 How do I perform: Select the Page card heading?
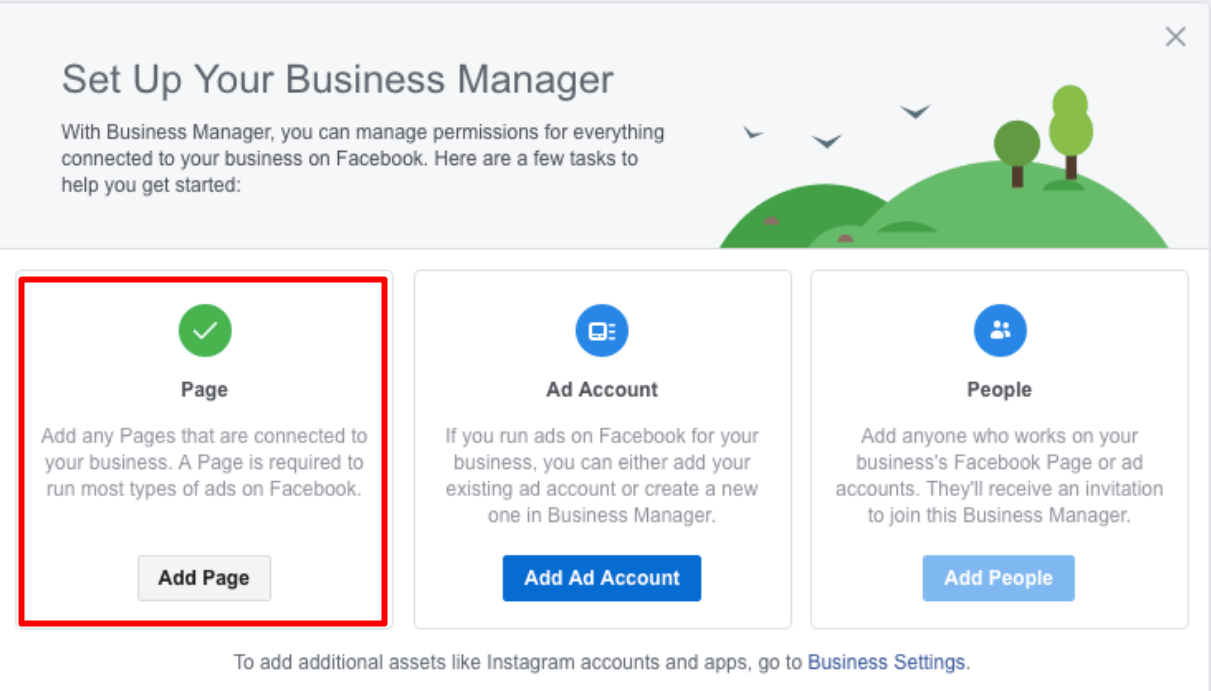coord(204,390)
